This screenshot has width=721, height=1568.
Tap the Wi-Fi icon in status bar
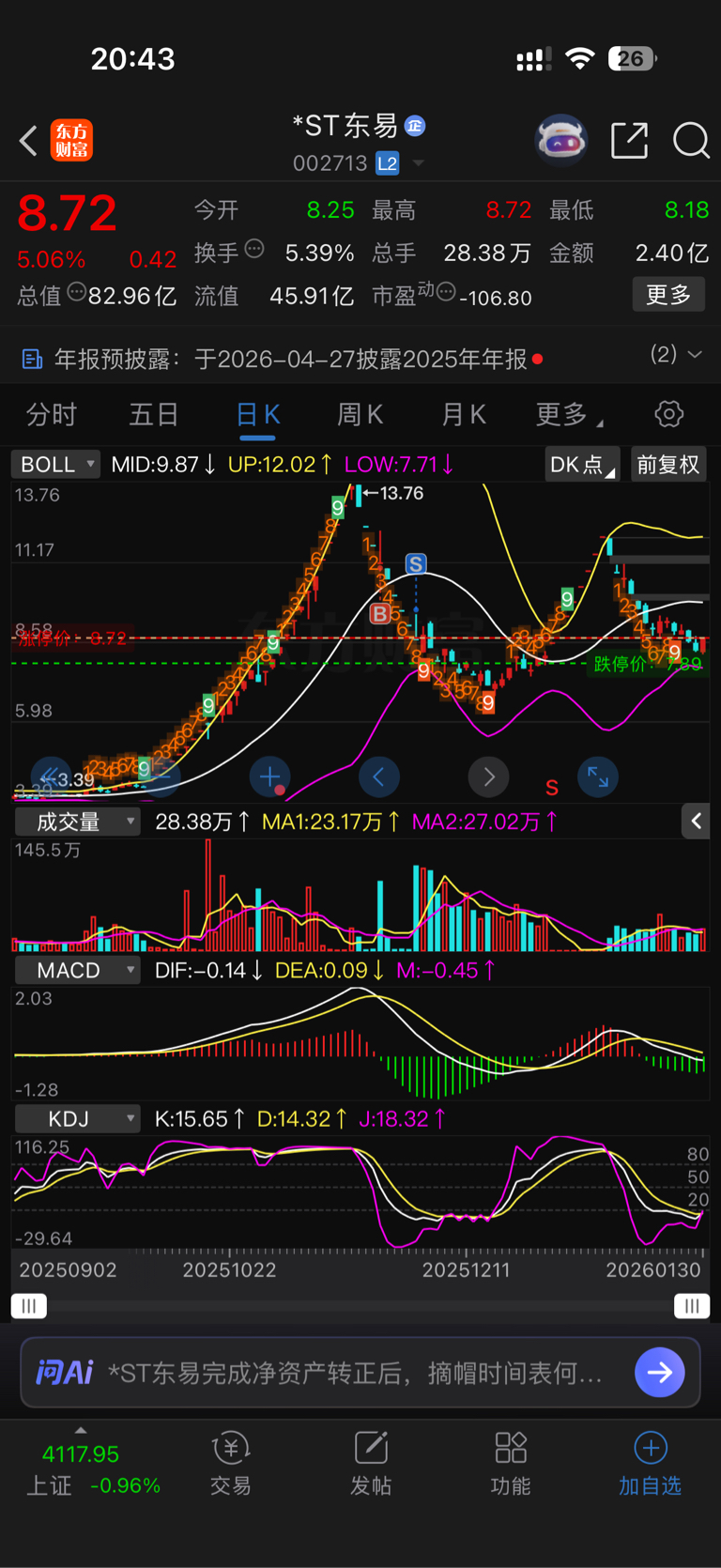point(580,59)
